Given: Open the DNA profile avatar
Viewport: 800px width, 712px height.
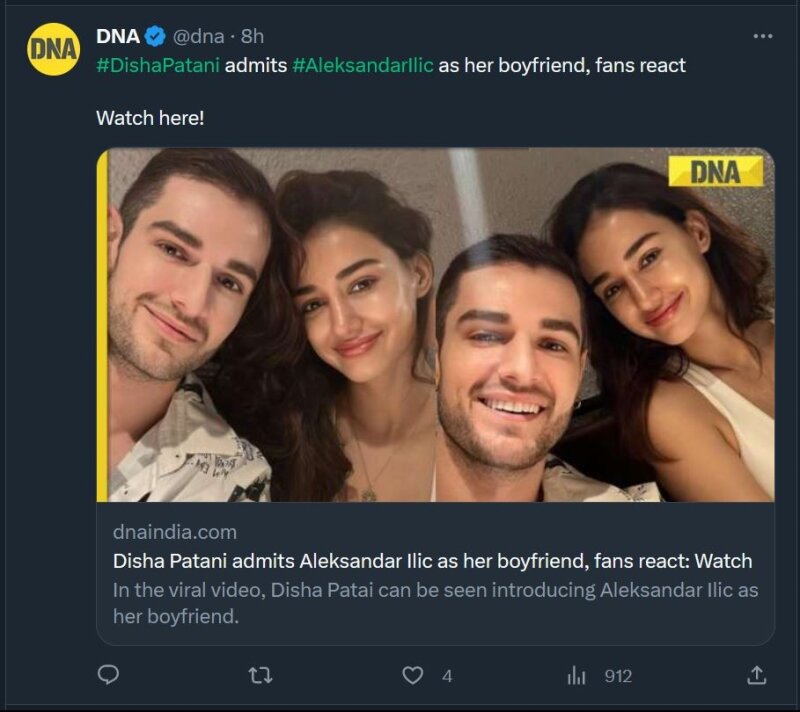Looking at the screenshot, I should [54, 50].
